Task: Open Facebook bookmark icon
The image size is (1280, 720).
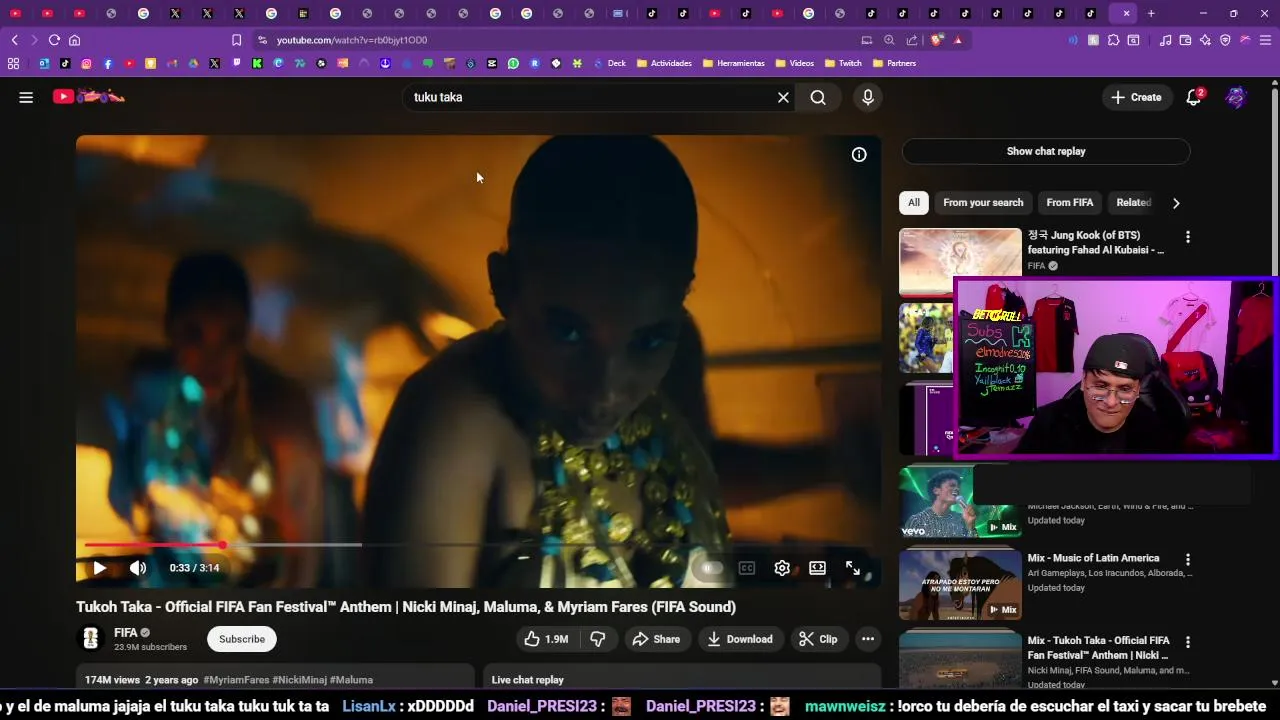Action: 108,63
